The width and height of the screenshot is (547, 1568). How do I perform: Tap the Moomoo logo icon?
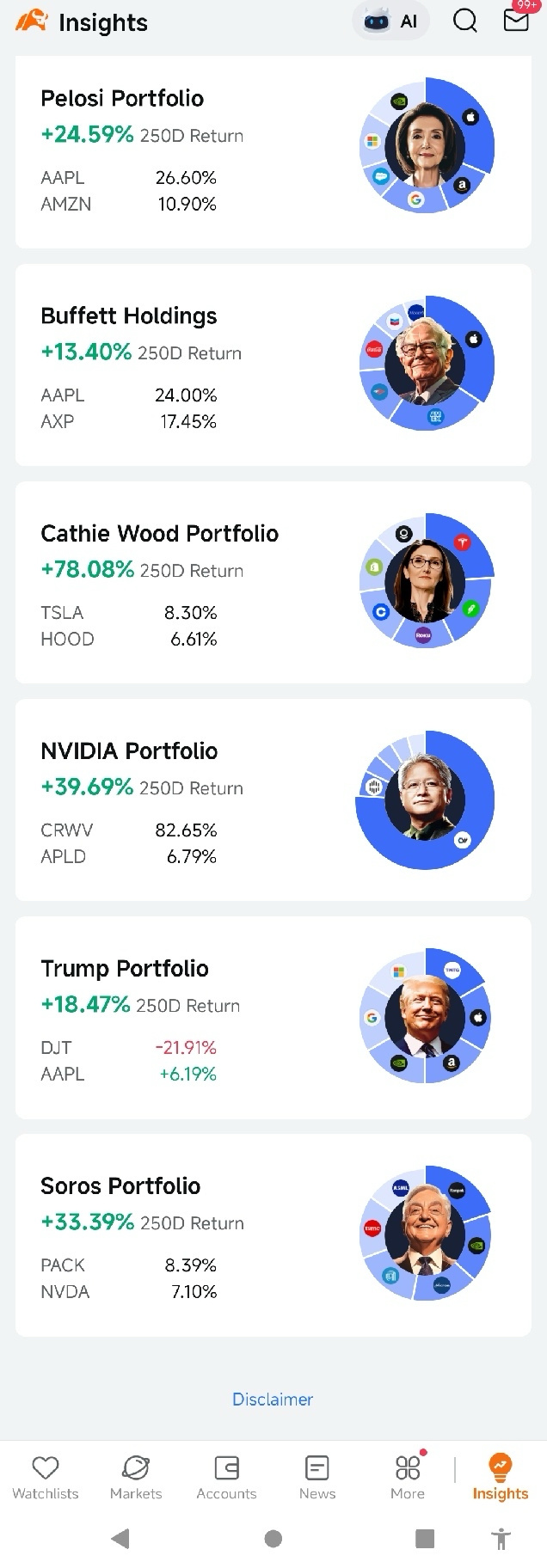[32, 21]
